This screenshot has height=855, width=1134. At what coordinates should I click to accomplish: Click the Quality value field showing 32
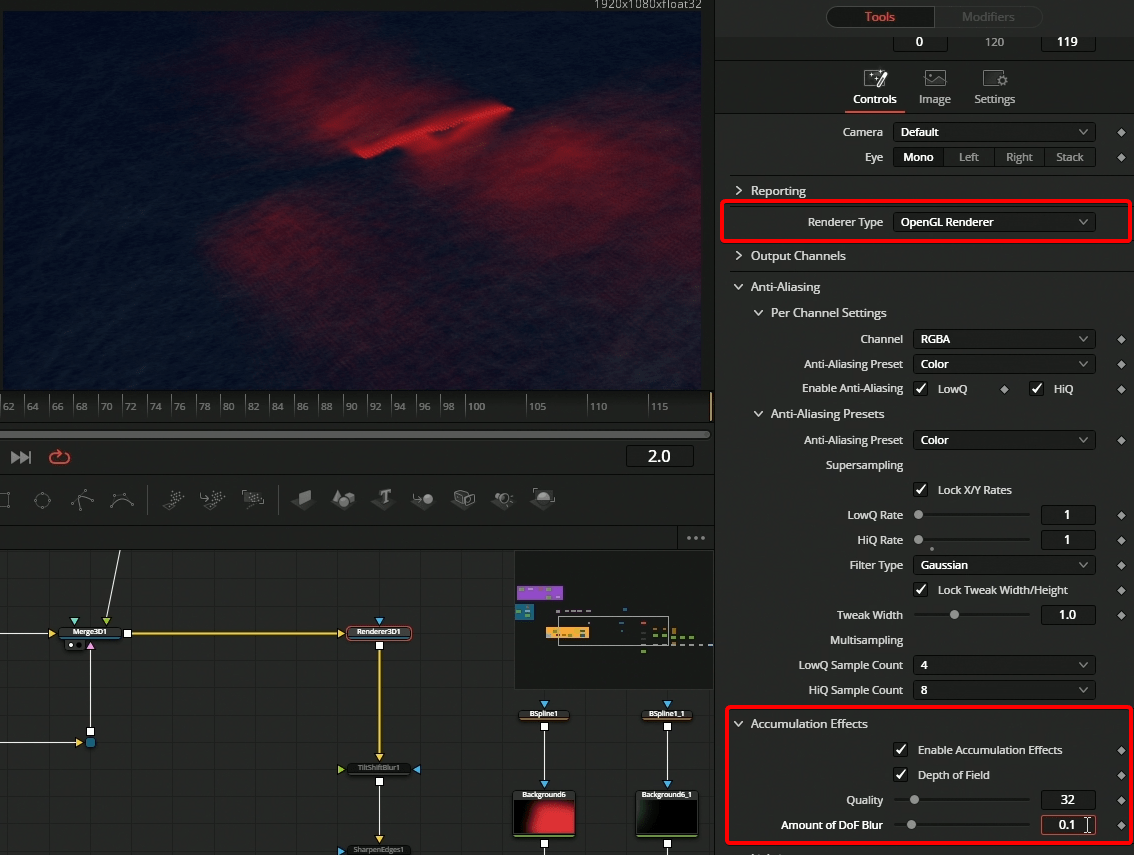tap(1068, 799)
